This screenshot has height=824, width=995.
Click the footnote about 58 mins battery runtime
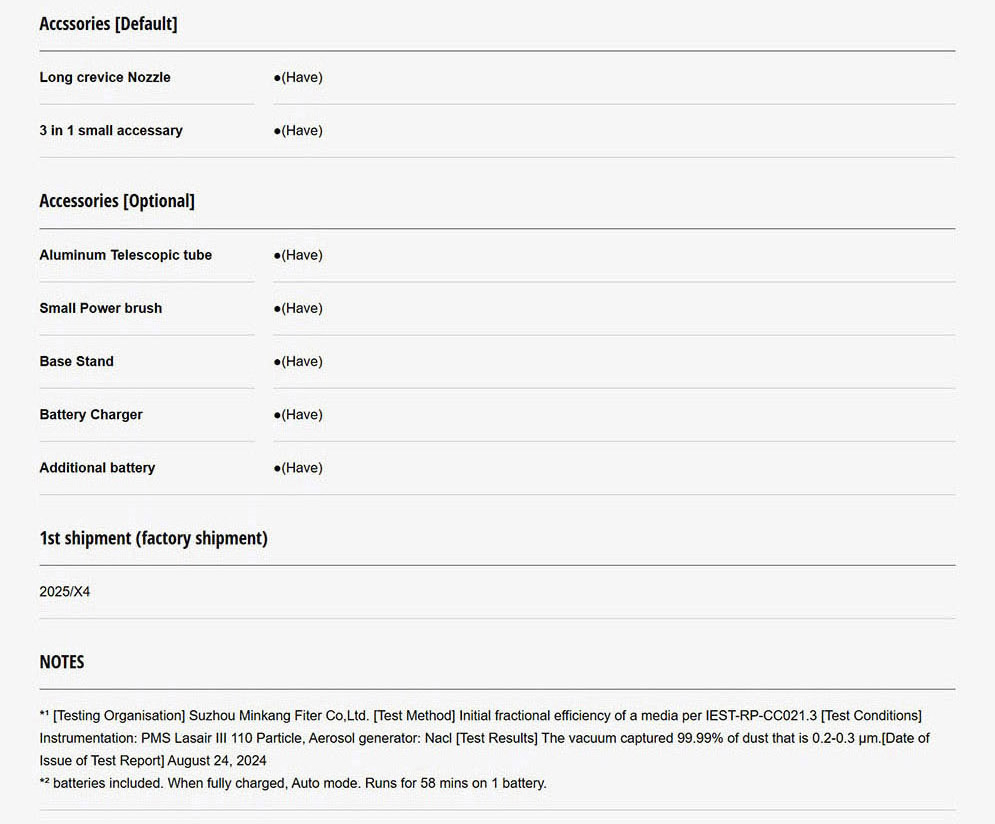293,783
